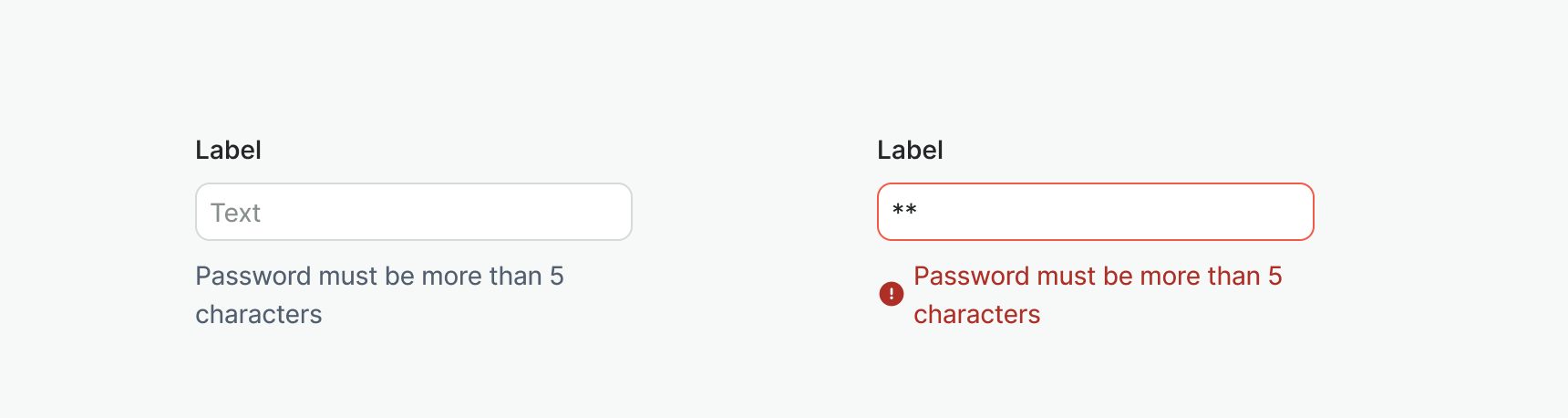Click the left 'Label' field label
This screenshot has width=1568, height=418.
[x=228, y=151]
